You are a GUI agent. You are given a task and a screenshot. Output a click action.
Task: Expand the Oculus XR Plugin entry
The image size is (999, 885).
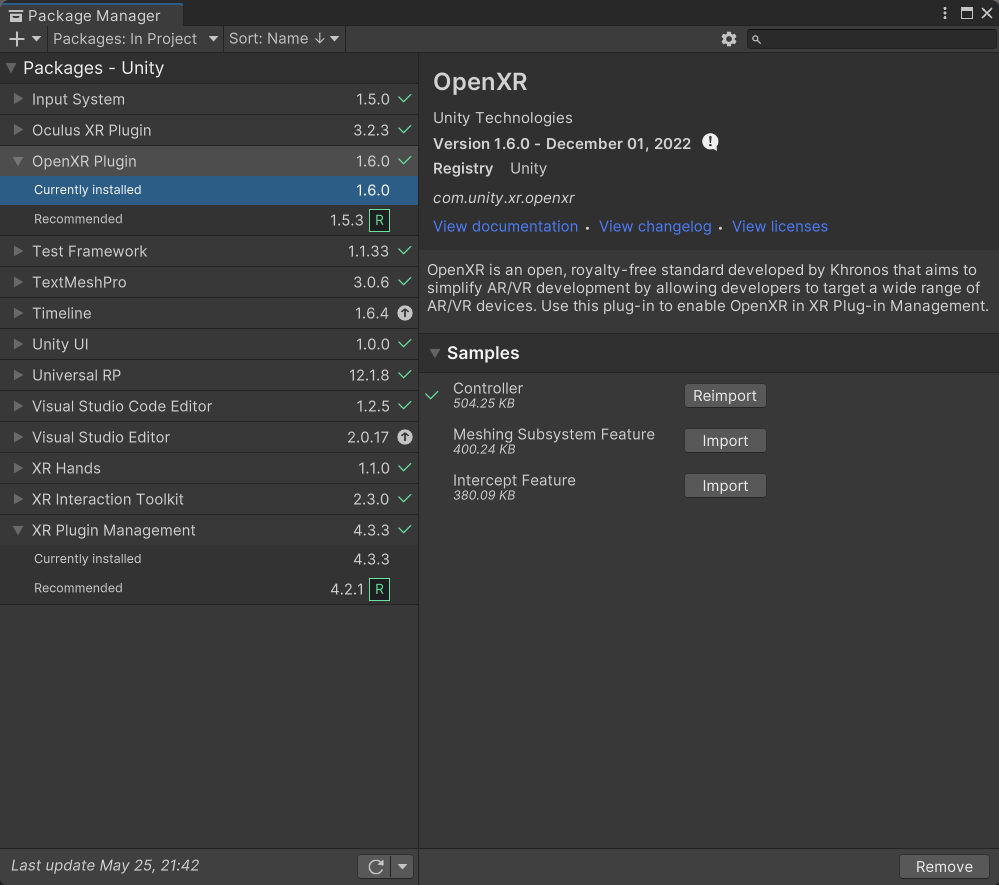pyautogui.click(x=16, y=130)
